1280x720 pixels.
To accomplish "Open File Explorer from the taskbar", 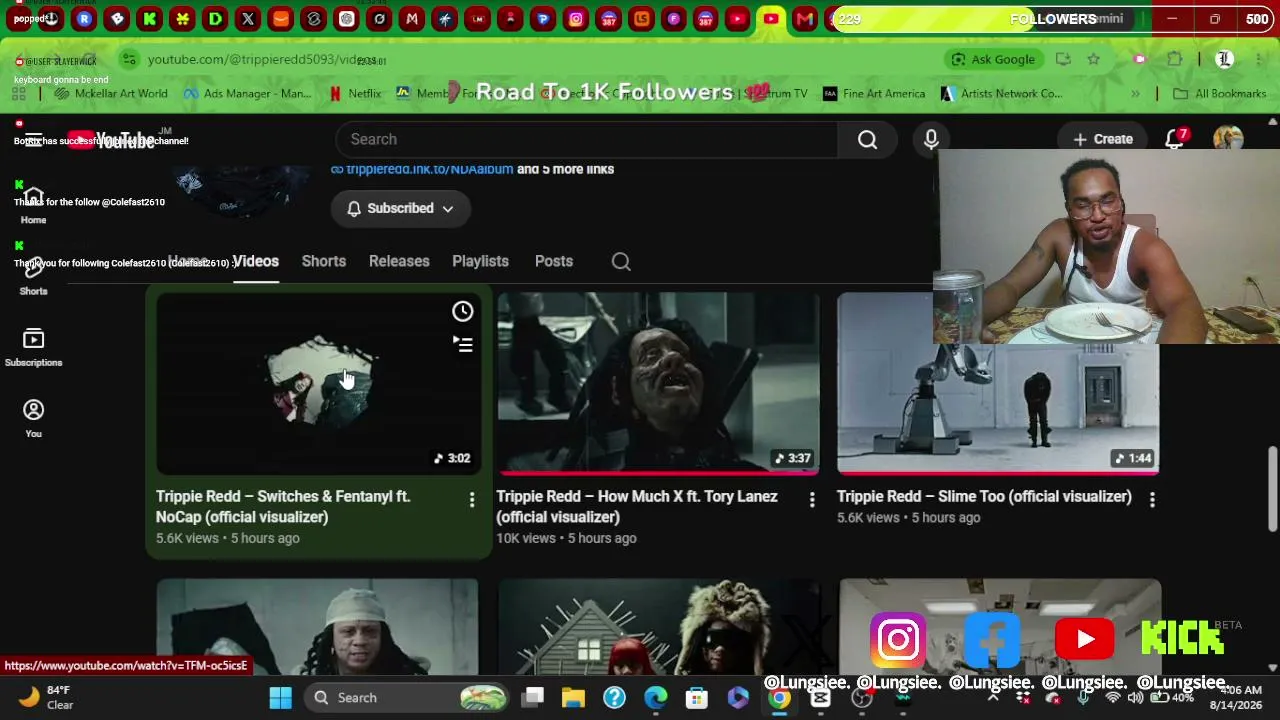I will click(573, 697).
